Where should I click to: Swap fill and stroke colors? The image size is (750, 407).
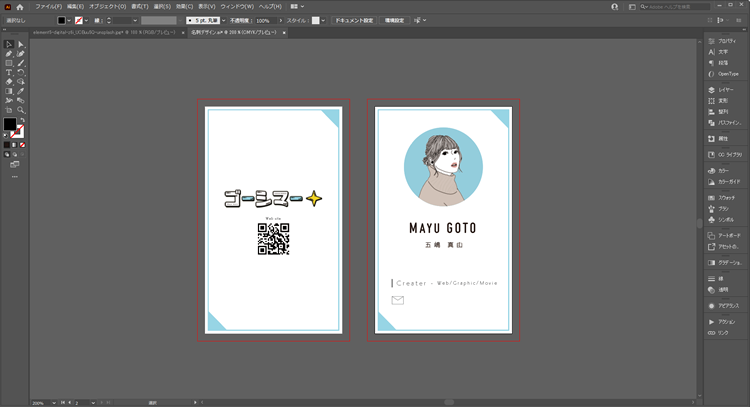[22, 120]
